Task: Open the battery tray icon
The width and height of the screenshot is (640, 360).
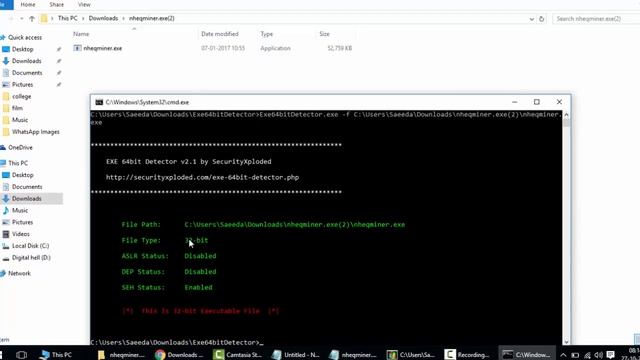Action: 575,355
